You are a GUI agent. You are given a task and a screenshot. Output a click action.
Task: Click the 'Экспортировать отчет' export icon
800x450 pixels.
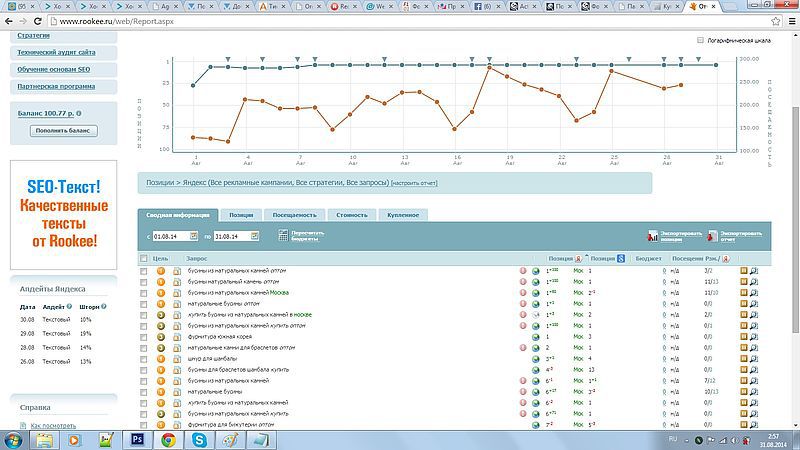pos(713,237)
